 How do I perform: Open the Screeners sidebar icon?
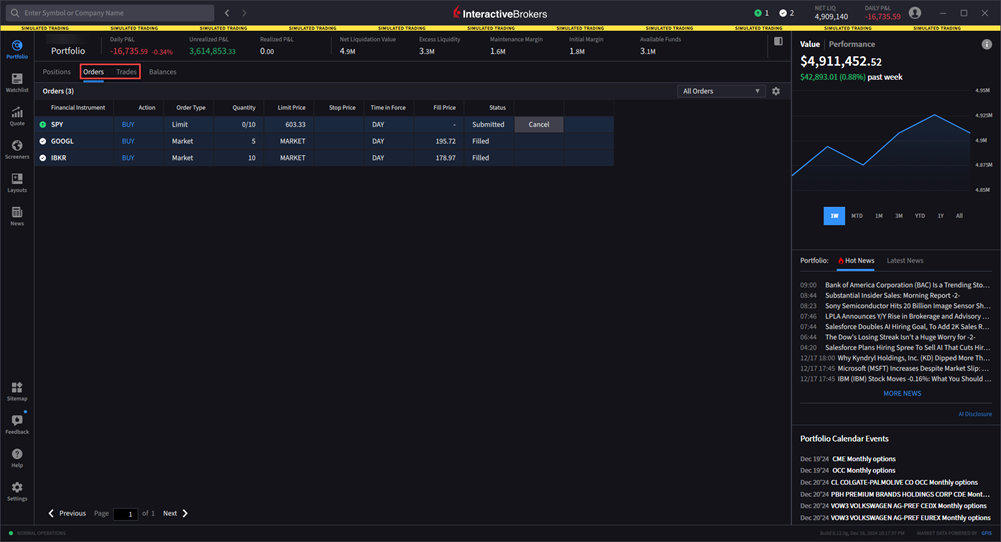(x=17, y=149)
